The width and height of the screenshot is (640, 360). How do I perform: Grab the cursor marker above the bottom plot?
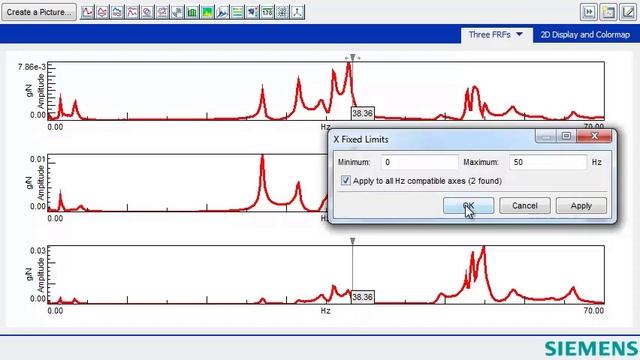point(352,241)
